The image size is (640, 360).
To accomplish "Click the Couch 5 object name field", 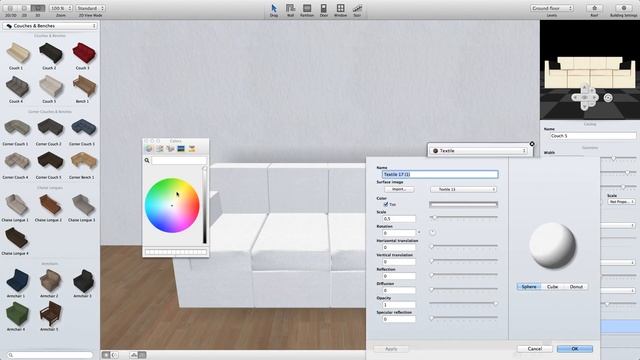I will [x=592, y=136].
